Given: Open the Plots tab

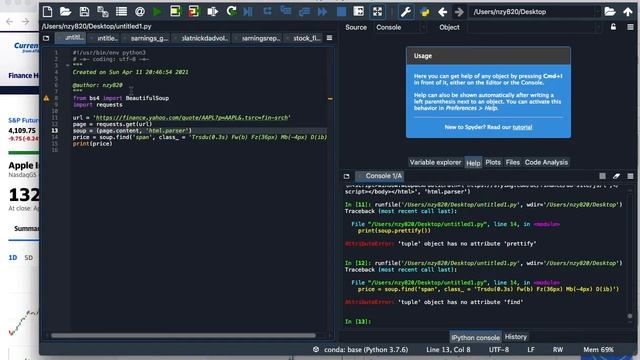Looking at the screenshot, I should [493, 162].
